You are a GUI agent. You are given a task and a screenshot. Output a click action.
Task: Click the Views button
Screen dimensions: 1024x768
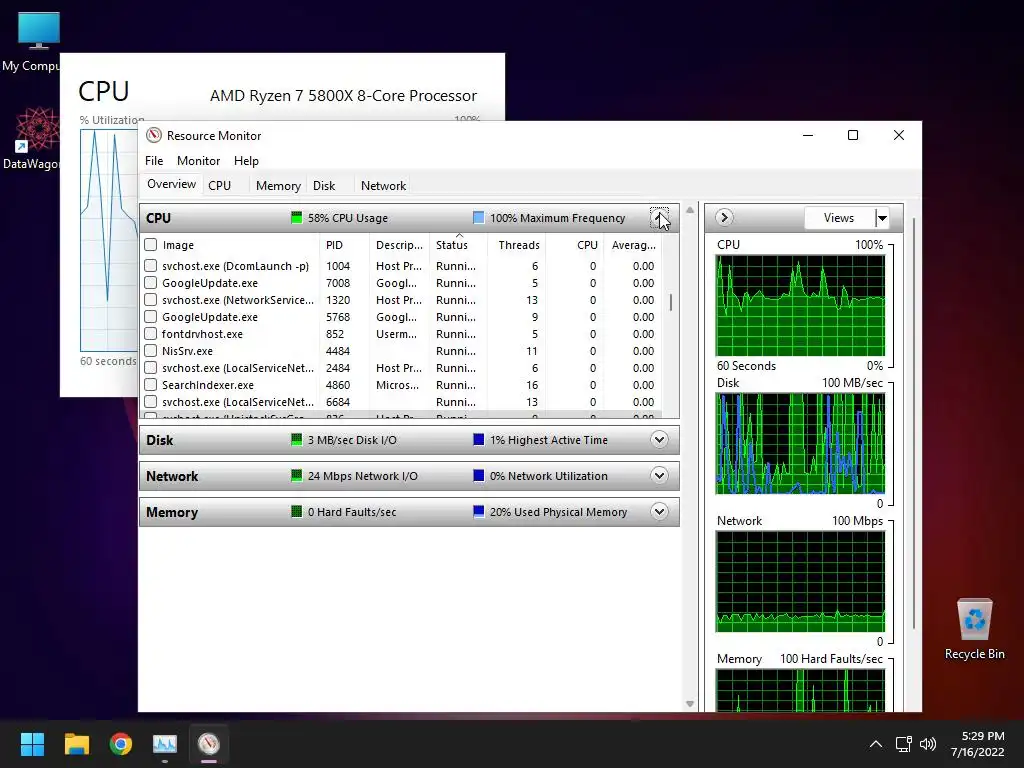click(x=839, y=217)
